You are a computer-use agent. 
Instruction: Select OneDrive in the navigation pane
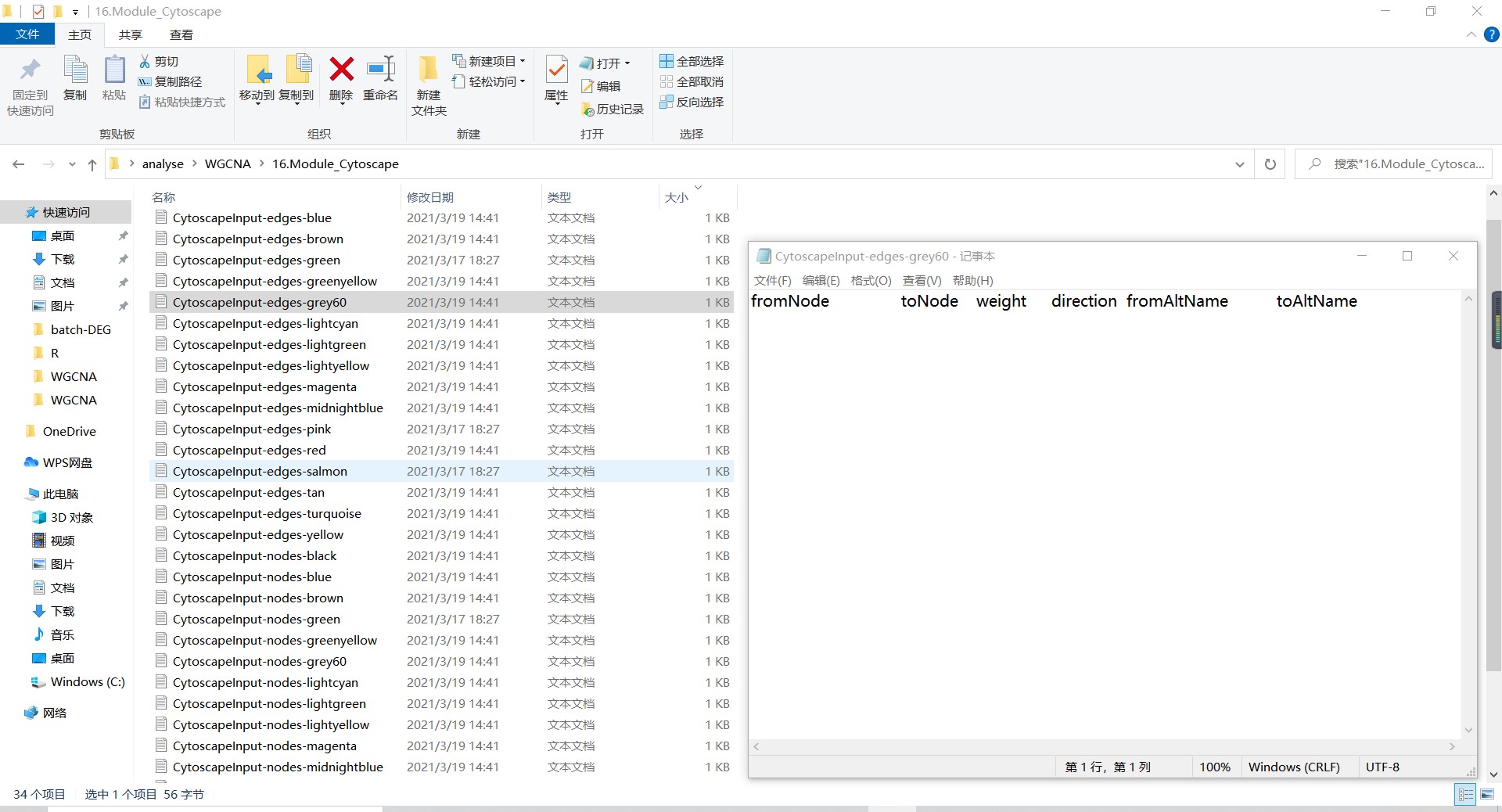(69, 431)
